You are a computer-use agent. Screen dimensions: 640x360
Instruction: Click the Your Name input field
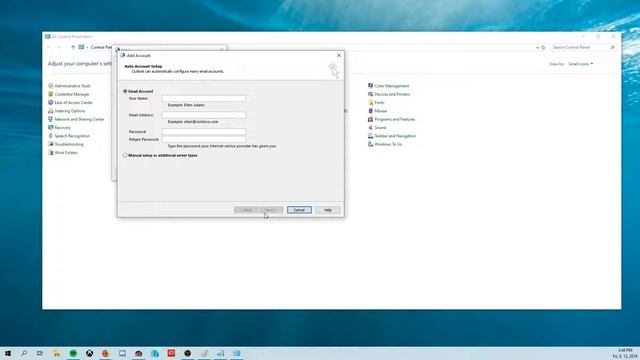(204, 98)
